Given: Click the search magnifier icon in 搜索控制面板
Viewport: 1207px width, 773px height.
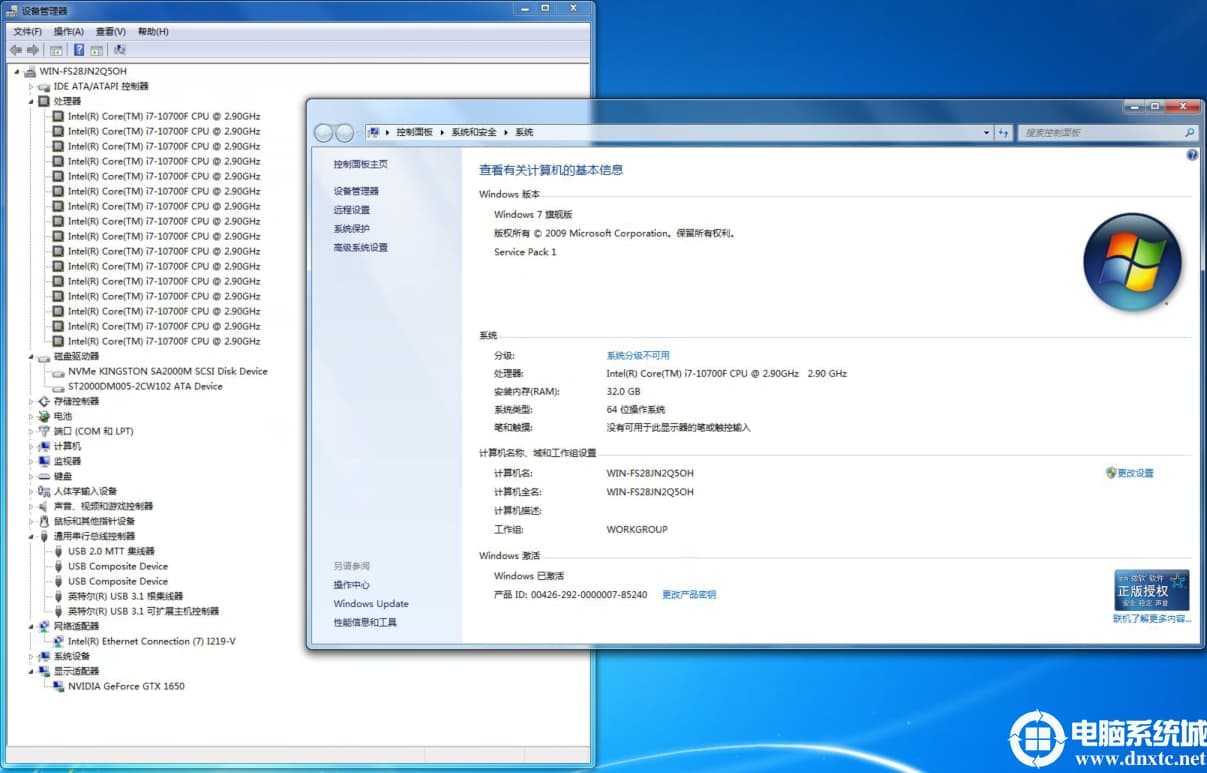Looking at the screenshot, I should click(1189, 132).
